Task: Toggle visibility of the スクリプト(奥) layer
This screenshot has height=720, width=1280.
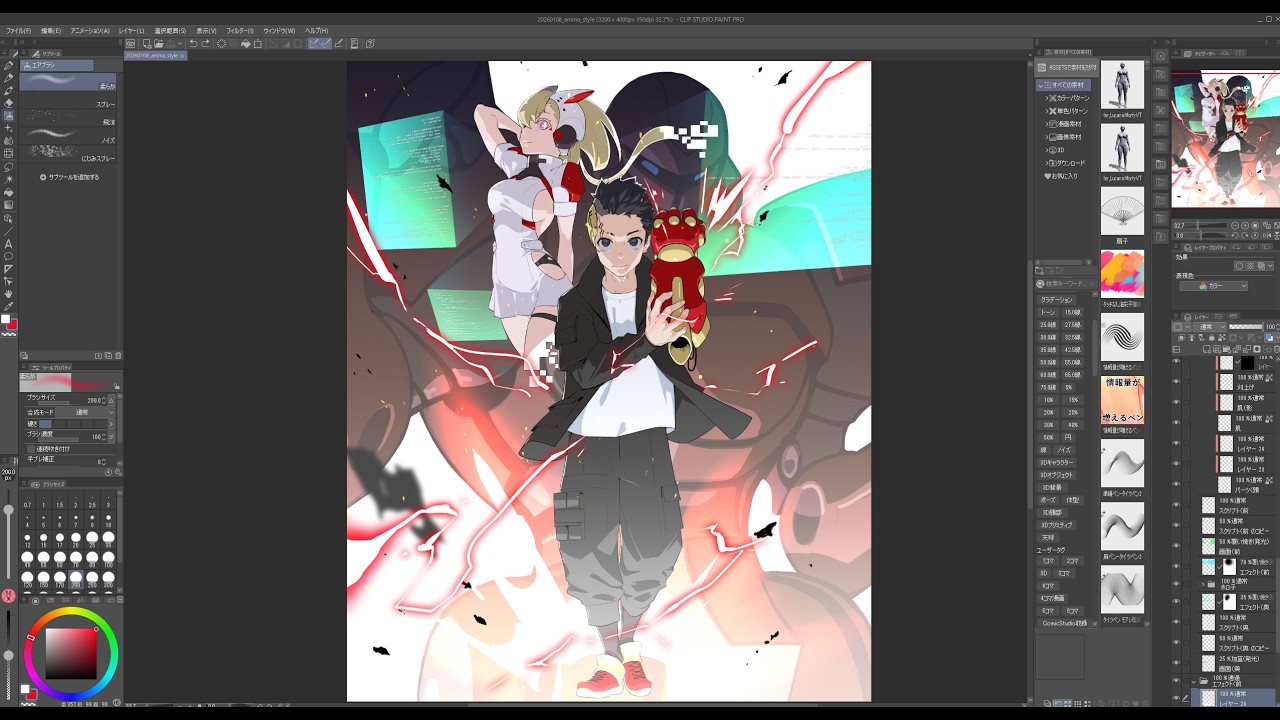Action: click(x=1176, y=622)
